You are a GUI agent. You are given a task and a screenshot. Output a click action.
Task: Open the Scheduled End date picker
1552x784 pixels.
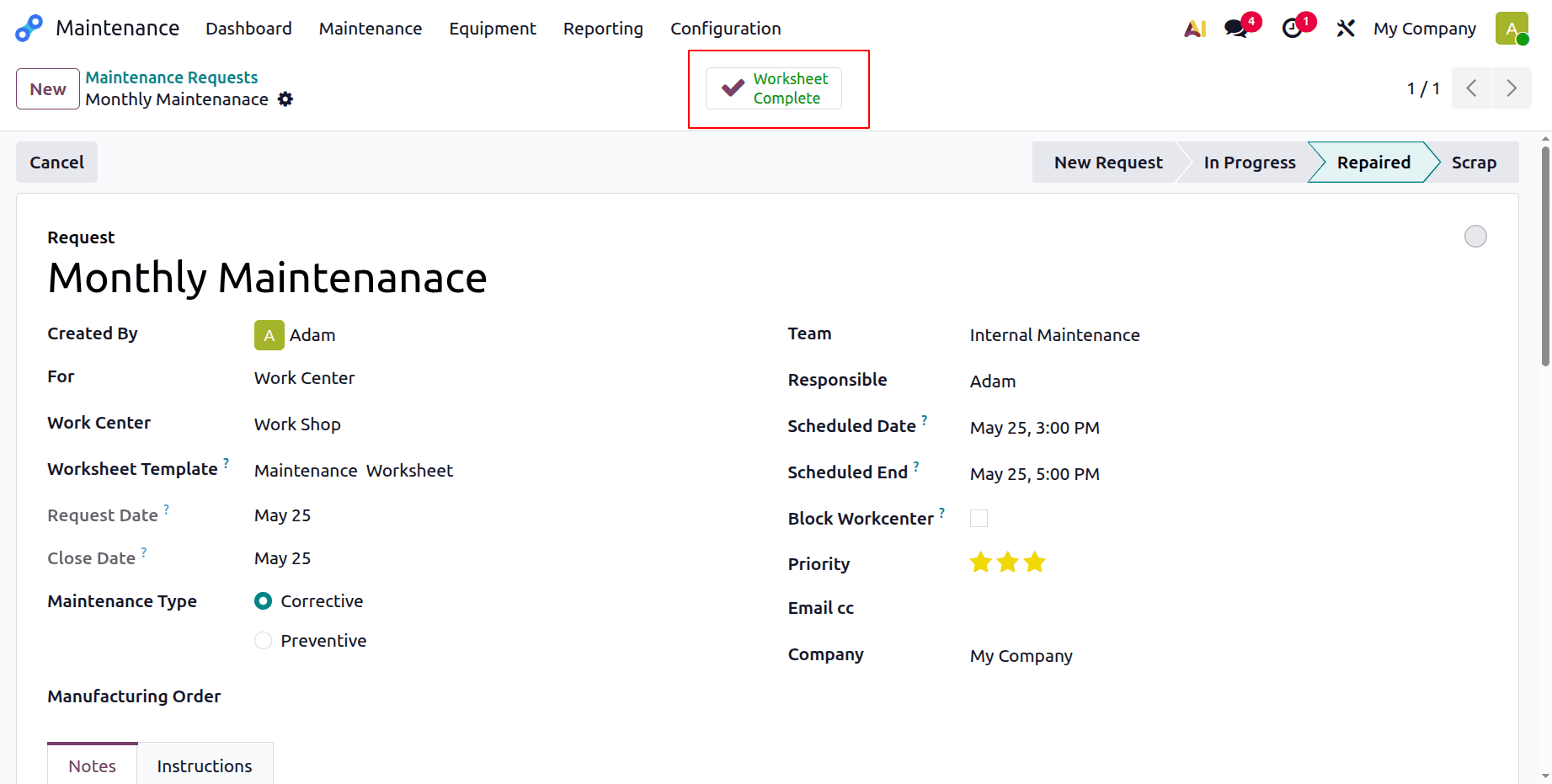coord(1035,474)
